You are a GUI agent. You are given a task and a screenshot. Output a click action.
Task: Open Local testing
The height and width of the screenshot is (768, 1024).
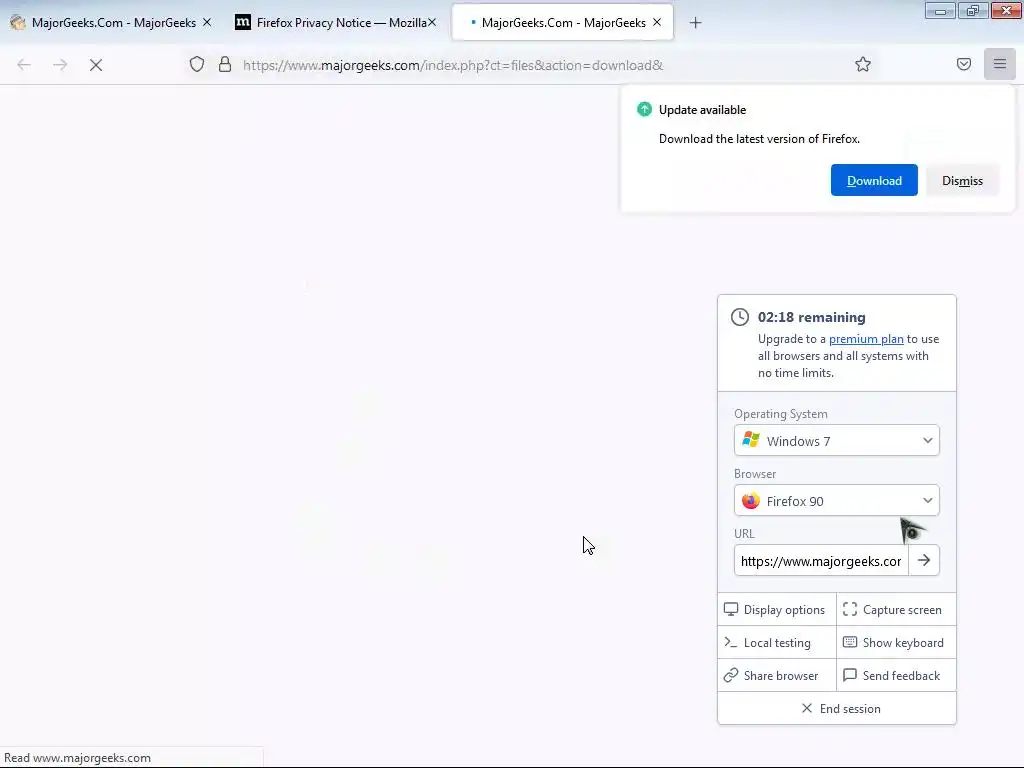pyautogui.click(x=776, y=643)
